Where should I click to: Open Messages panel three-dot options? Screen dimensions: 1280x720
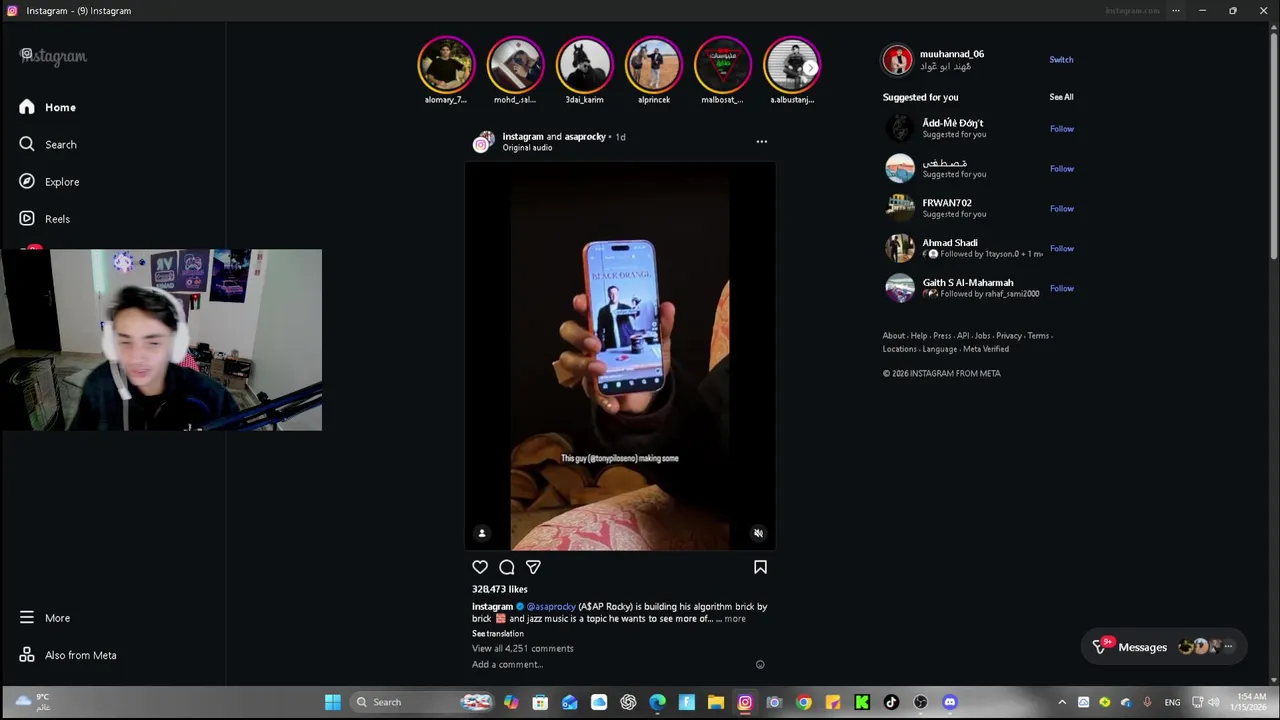1228,647
